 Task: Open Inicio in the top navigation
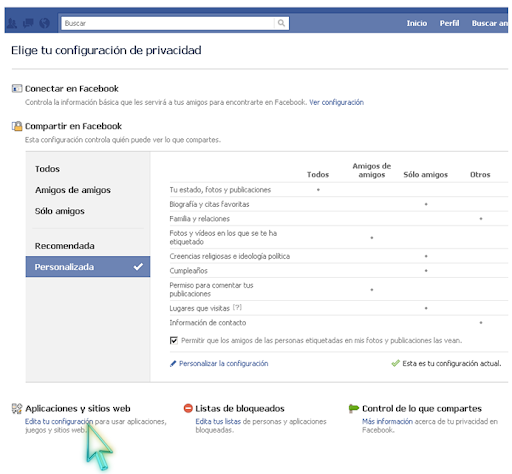tap(417, 23)
